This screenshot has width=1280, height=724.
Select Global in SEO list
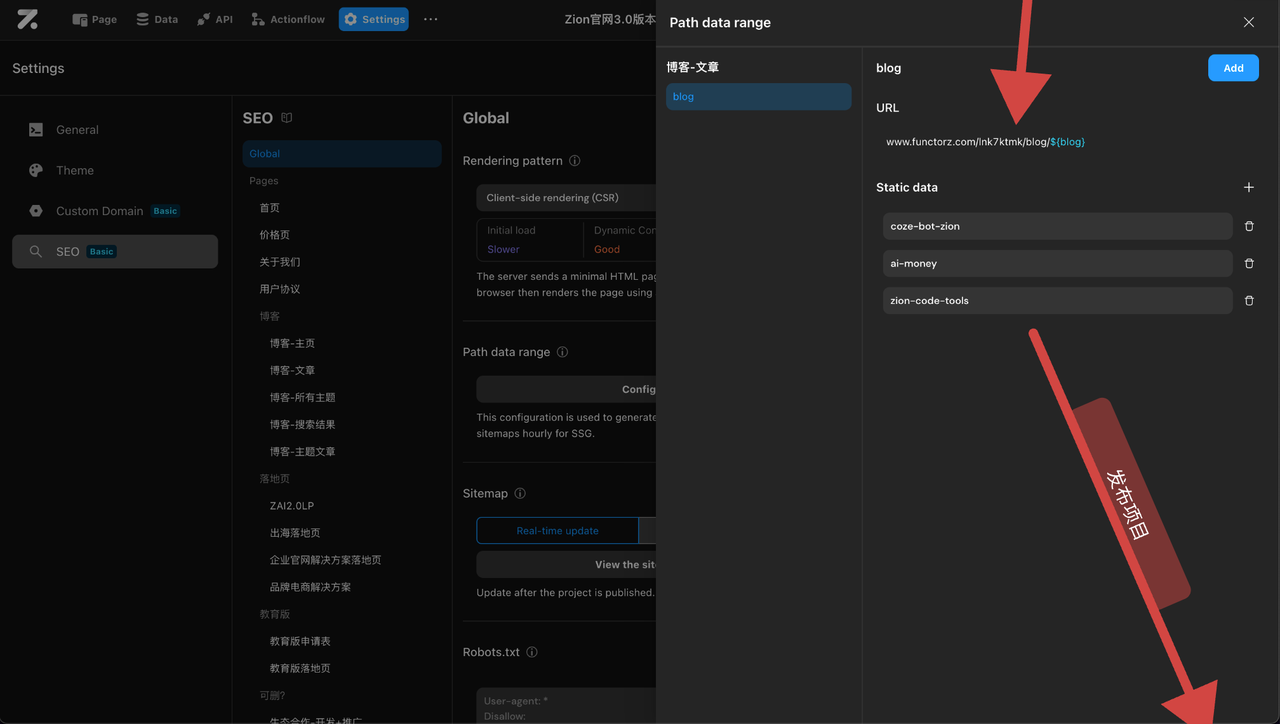(342, 154)
